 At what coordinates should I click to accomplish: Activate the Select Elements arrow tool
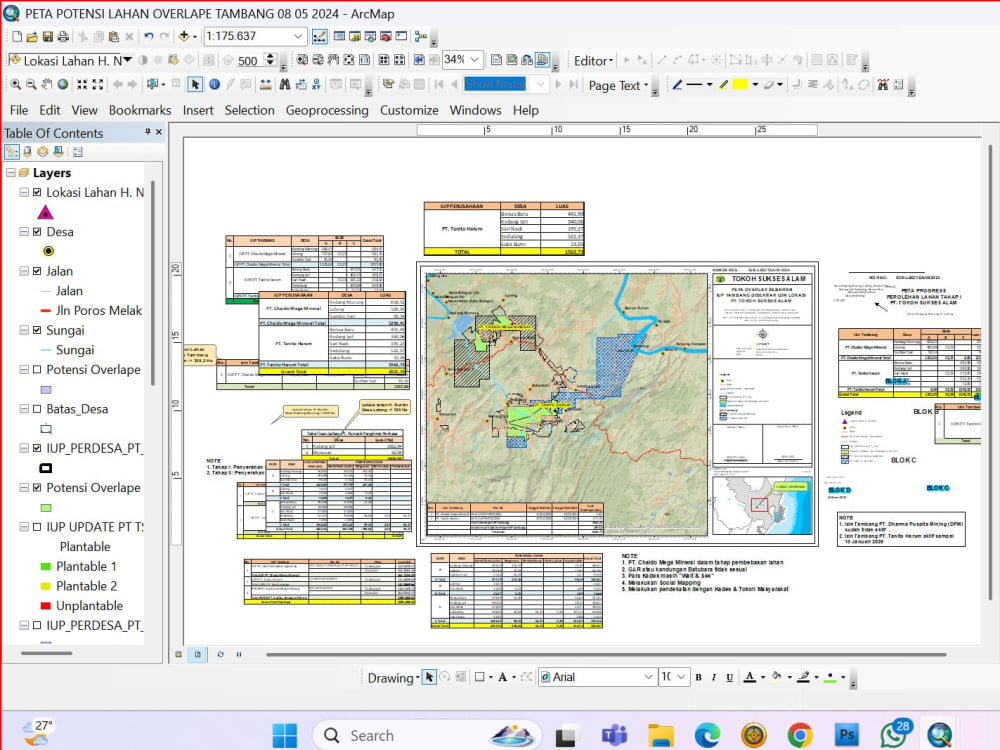coord(195,84)
